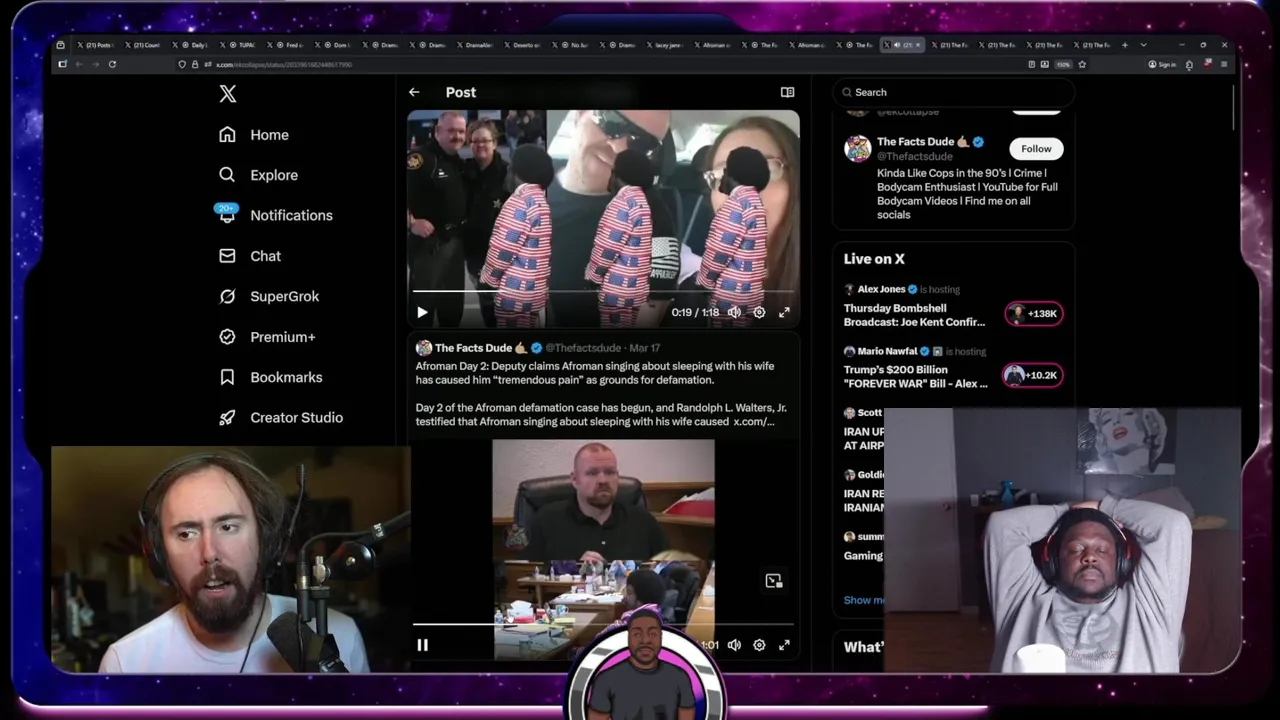The image size is (1280, 720).
Task: Play the top video
Action: 422,313
